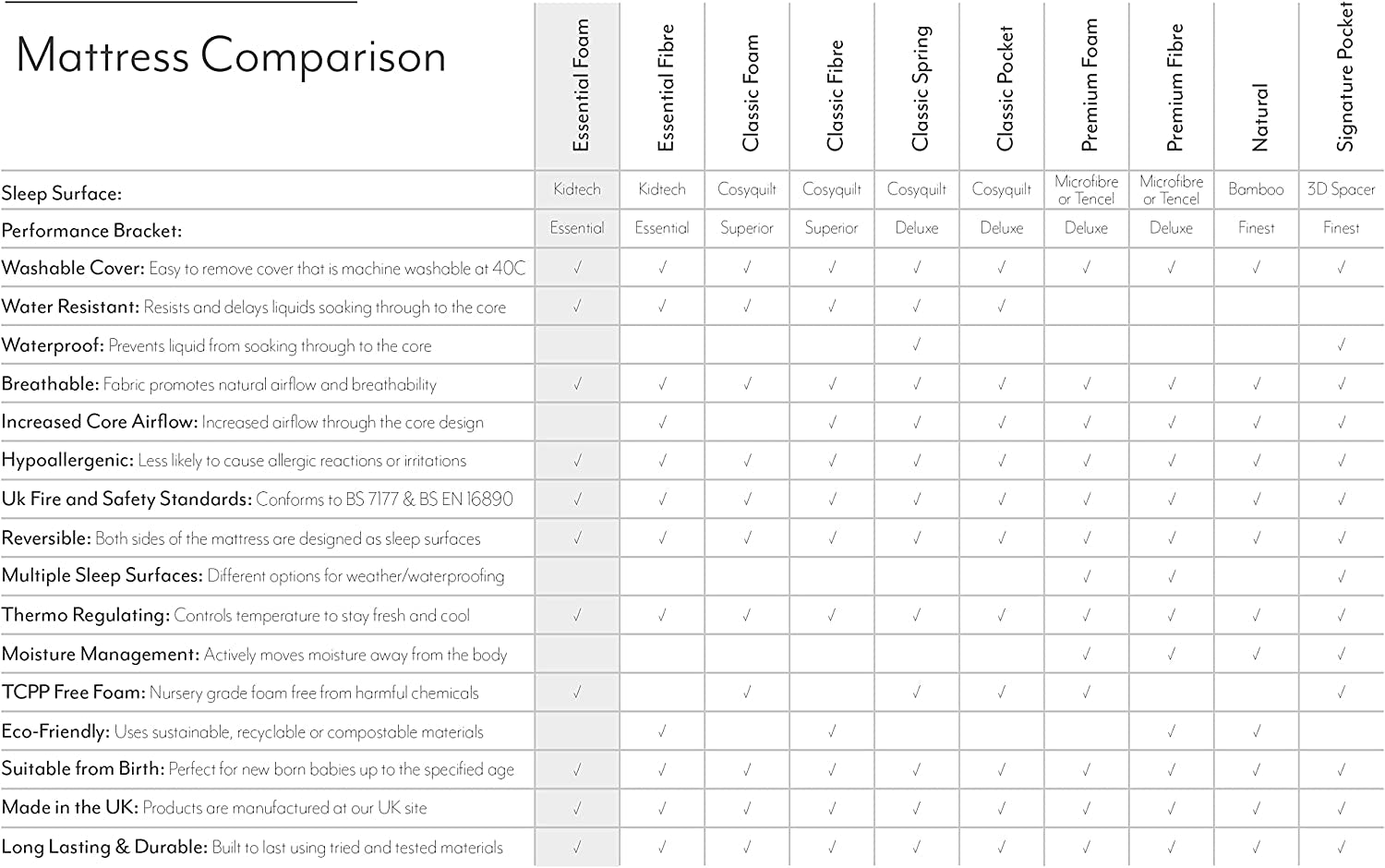Select the Eco-Friendly tick for Essential Fibre
Screen dimensions: 1385x868
(x=662, y=730)
